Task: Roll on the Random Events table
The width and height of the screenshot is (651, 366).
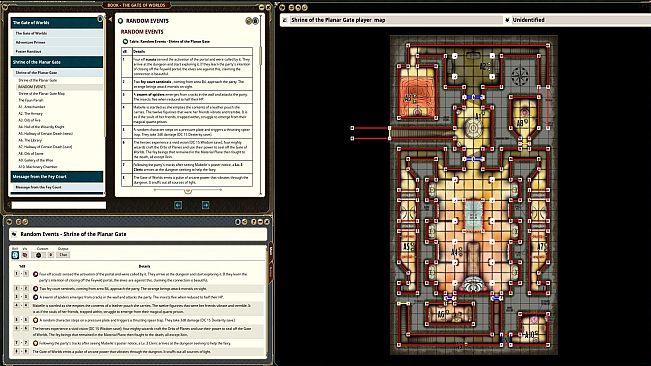Action: click(x=15, y=255)
